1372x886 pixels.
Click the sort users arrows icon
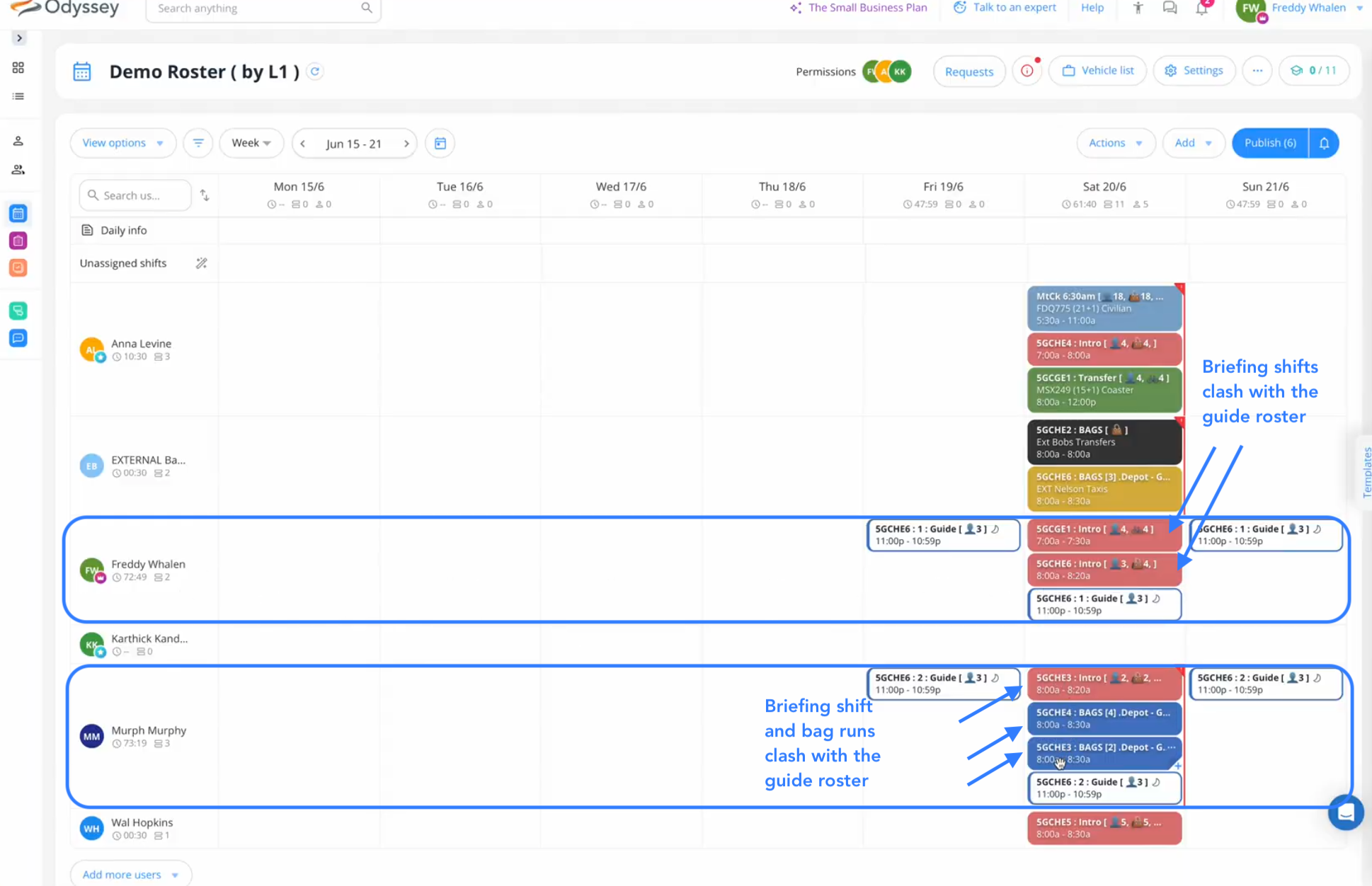[205, 195]
